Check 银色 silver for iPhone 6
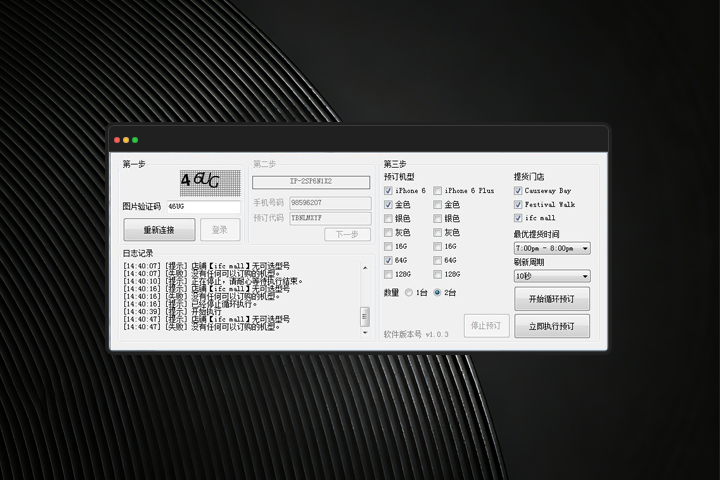Viewport: 720px width, 480px height. click(388, 219)
